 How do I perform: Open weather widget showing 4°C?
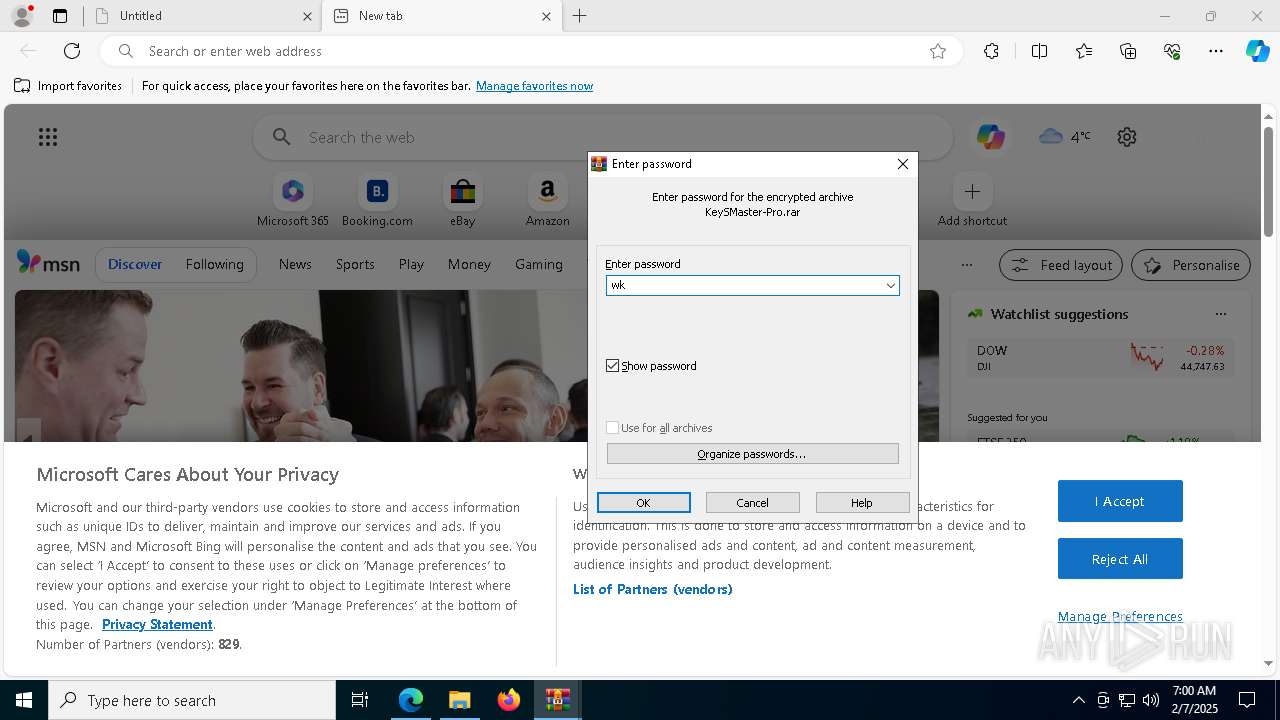tap(1065, 136)
